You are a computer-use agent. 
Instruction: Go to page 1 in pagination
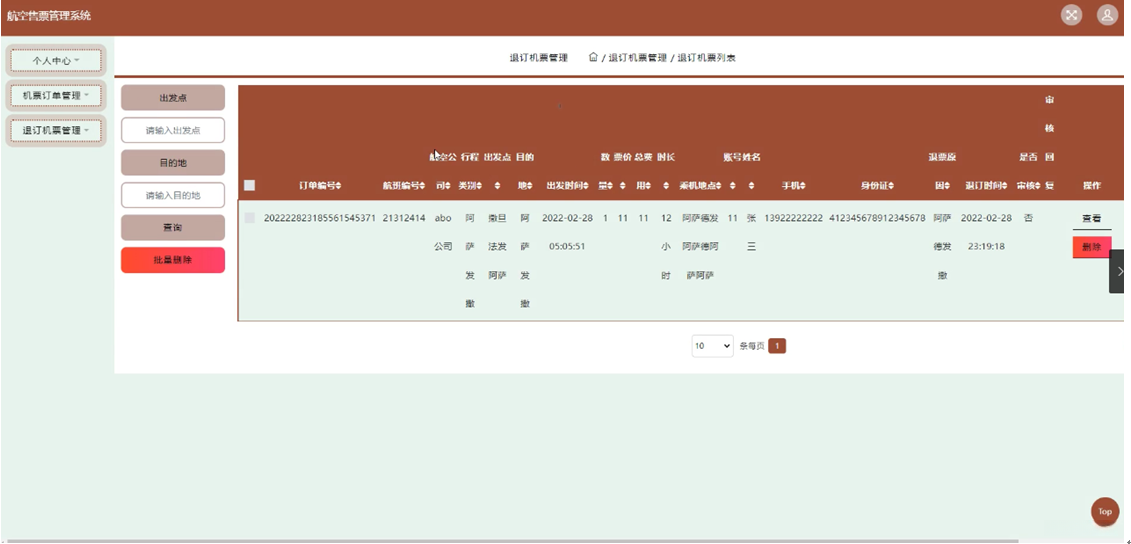[x=777, y=346]
